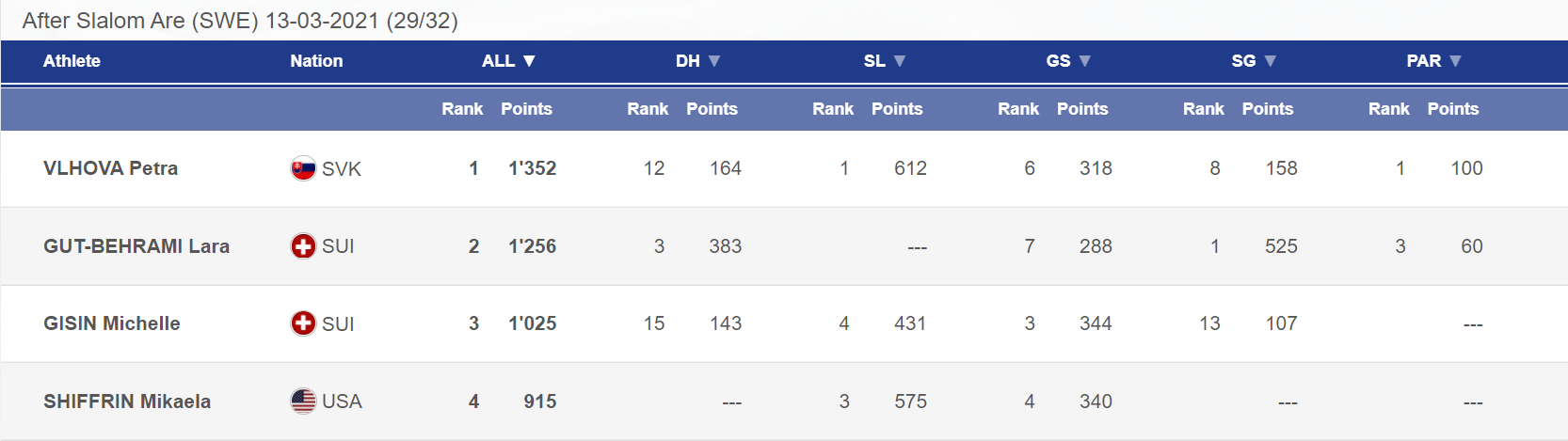Viewport: 1568px width, 441px height.
Task: Click USA flag icon next to Shiffrin
Action: coord(303,402)
